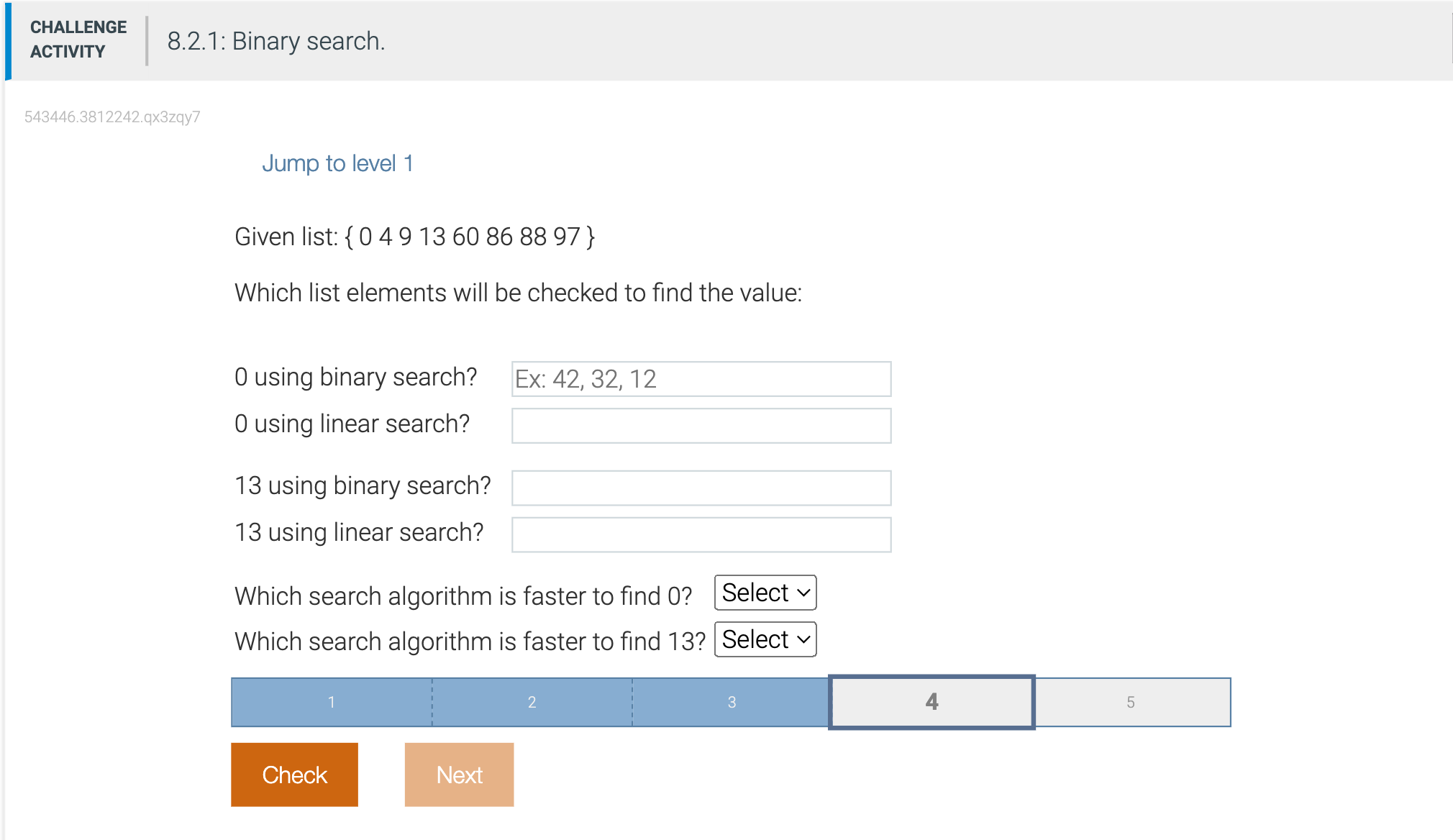
Task: Click the Jump to level 1 link
Action: click(x=338, y=163)
